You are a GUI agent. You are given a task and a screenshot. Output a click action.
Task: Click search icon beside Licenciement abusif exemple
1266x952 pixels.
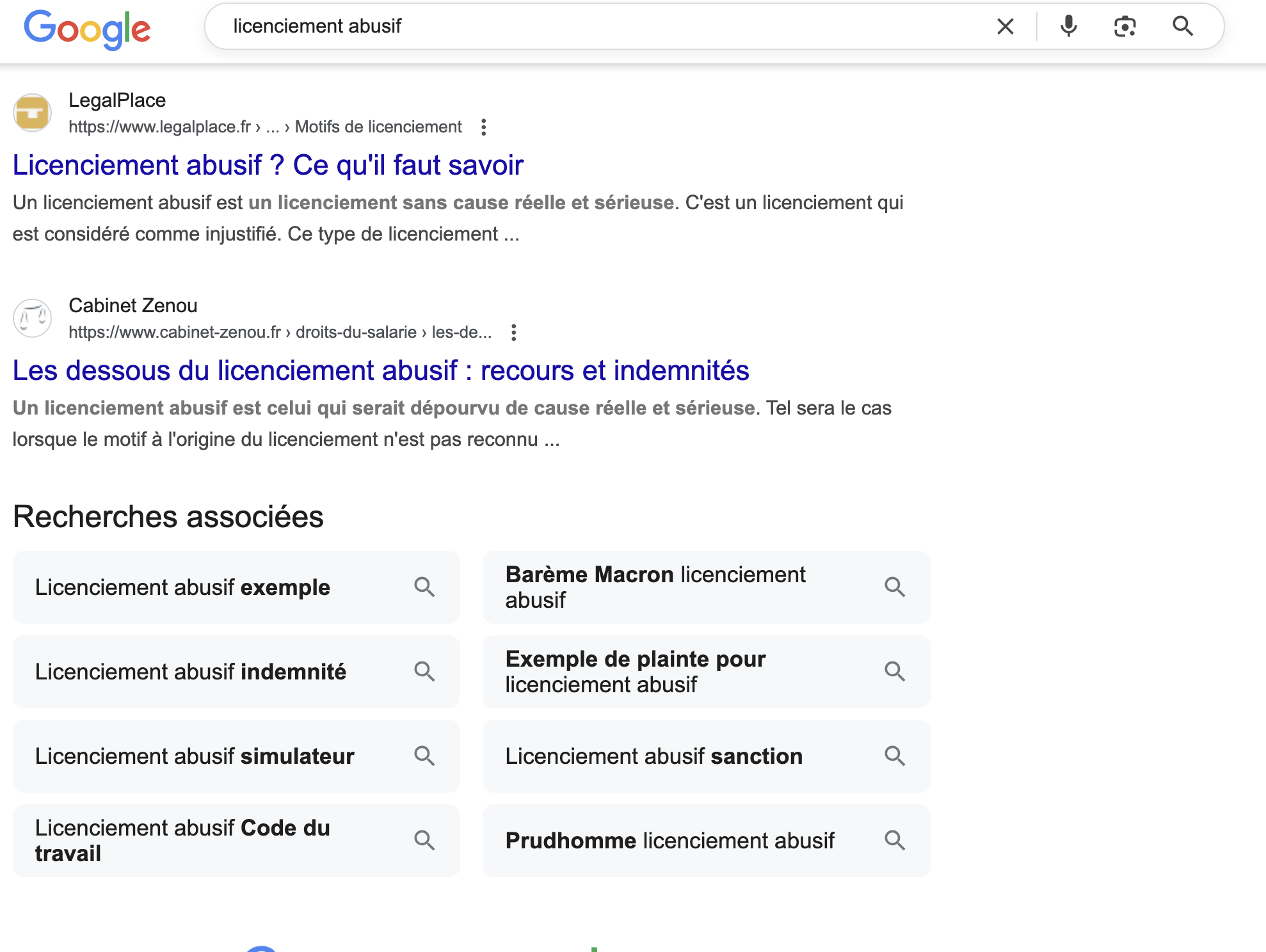tap(424, 587)
